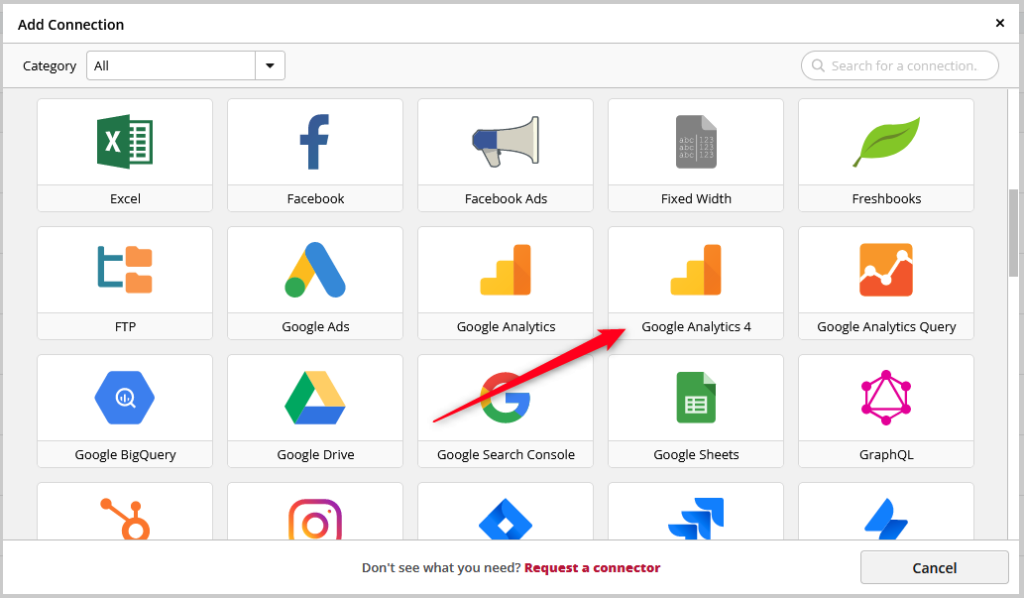Select the Excel connector icon

pyautogui.click(x=125, y=142)
